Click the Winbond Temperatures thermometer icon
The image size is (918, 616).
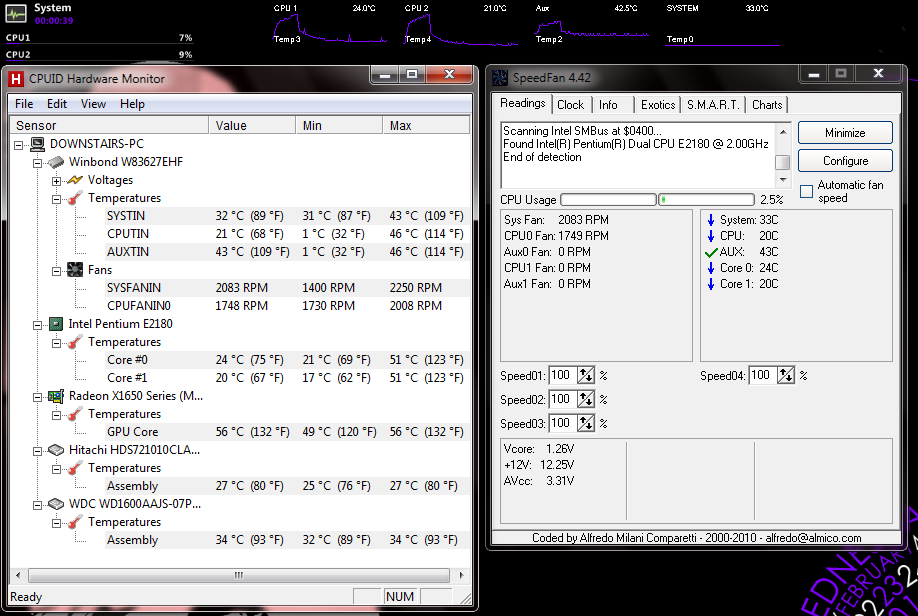click(x=75, y=199)
